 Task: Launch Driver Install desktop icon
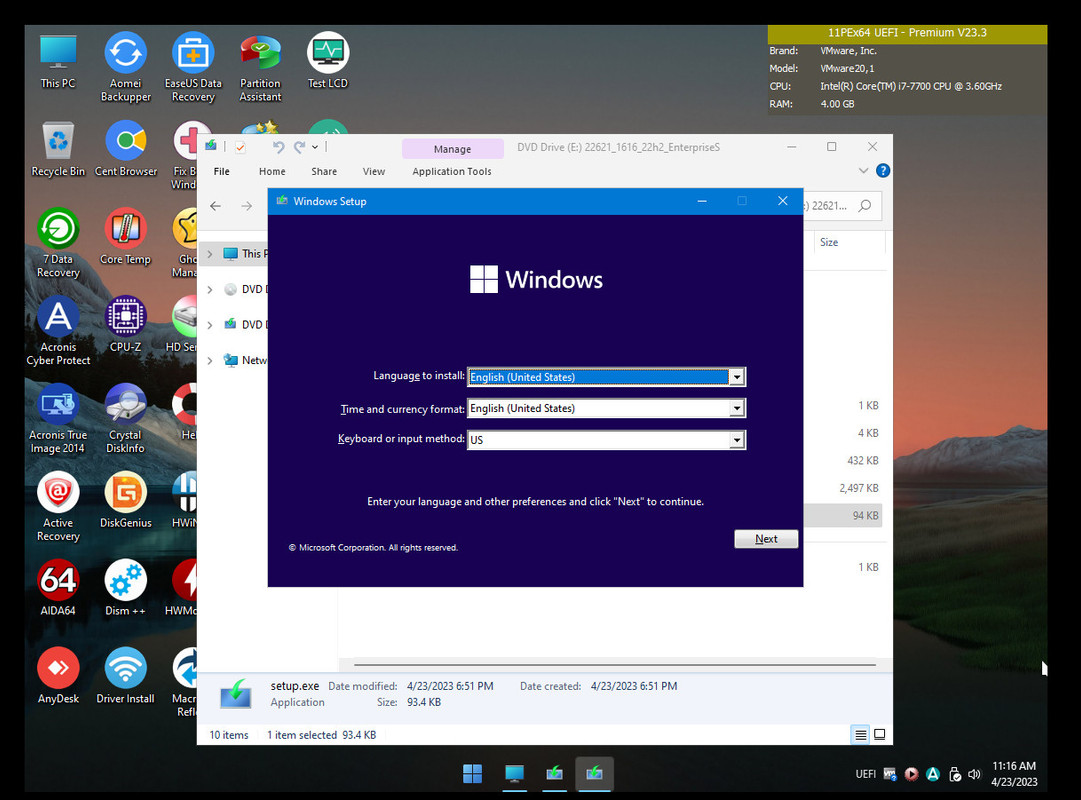(125, 676)
